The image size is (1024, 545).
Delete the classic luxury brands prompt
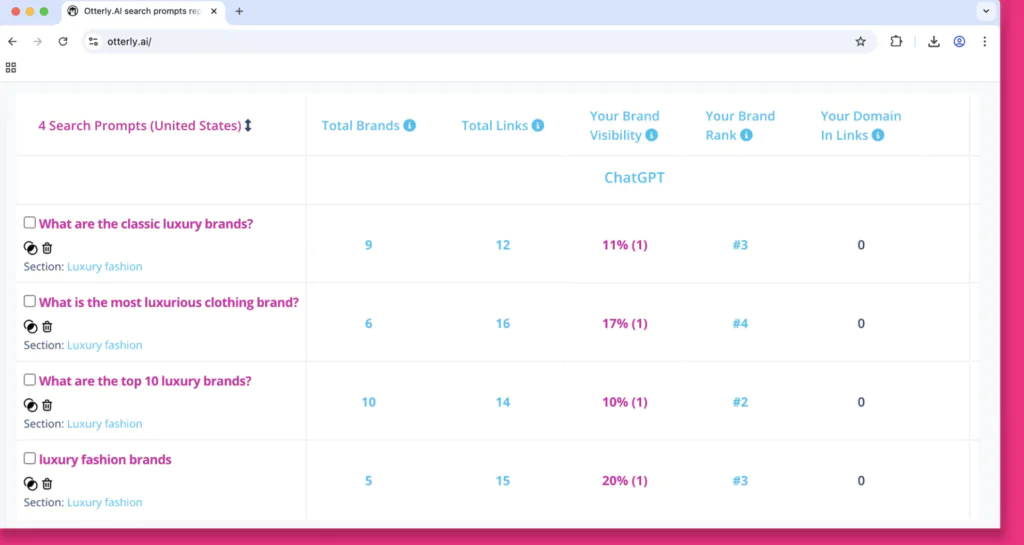(47, 248)
